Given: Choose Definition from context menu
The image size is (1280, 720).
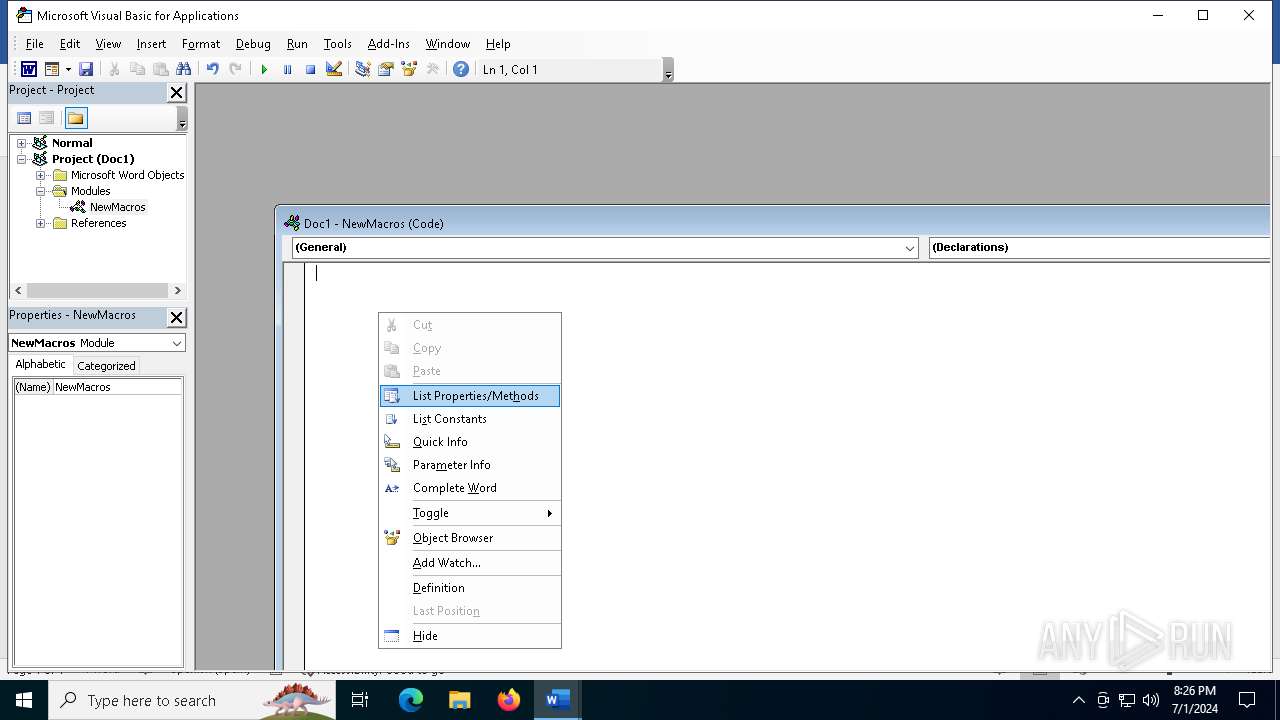Looking at the screenshot, I should (x=470, y=588).
